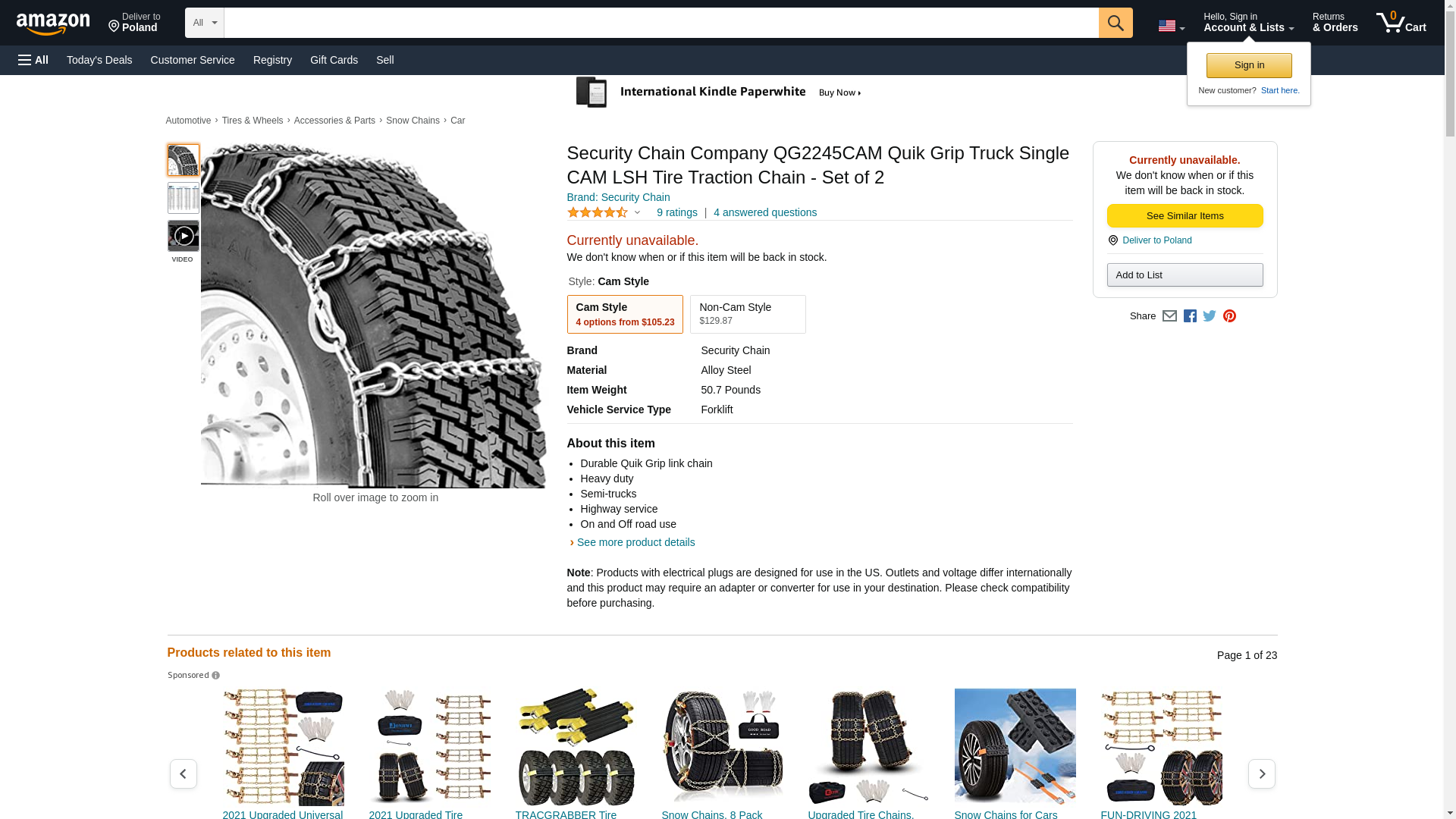Share product on Facebook

1190,316
